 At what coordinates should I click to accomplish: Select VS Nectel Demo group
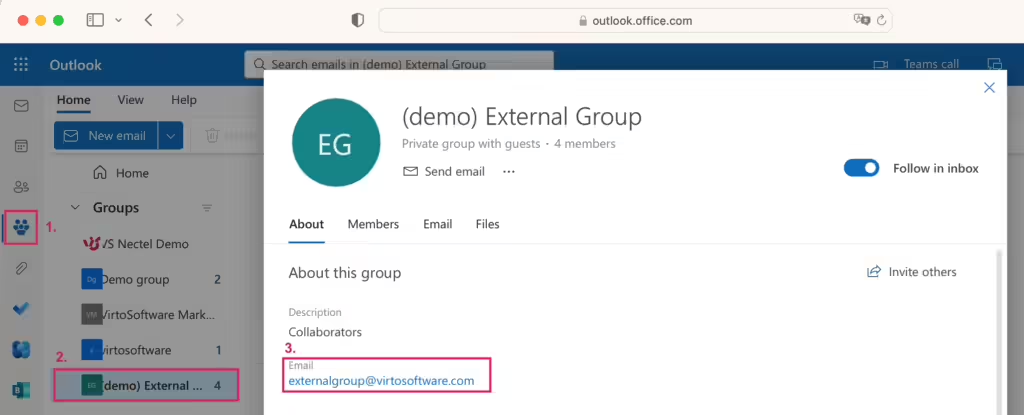point(135,244)
